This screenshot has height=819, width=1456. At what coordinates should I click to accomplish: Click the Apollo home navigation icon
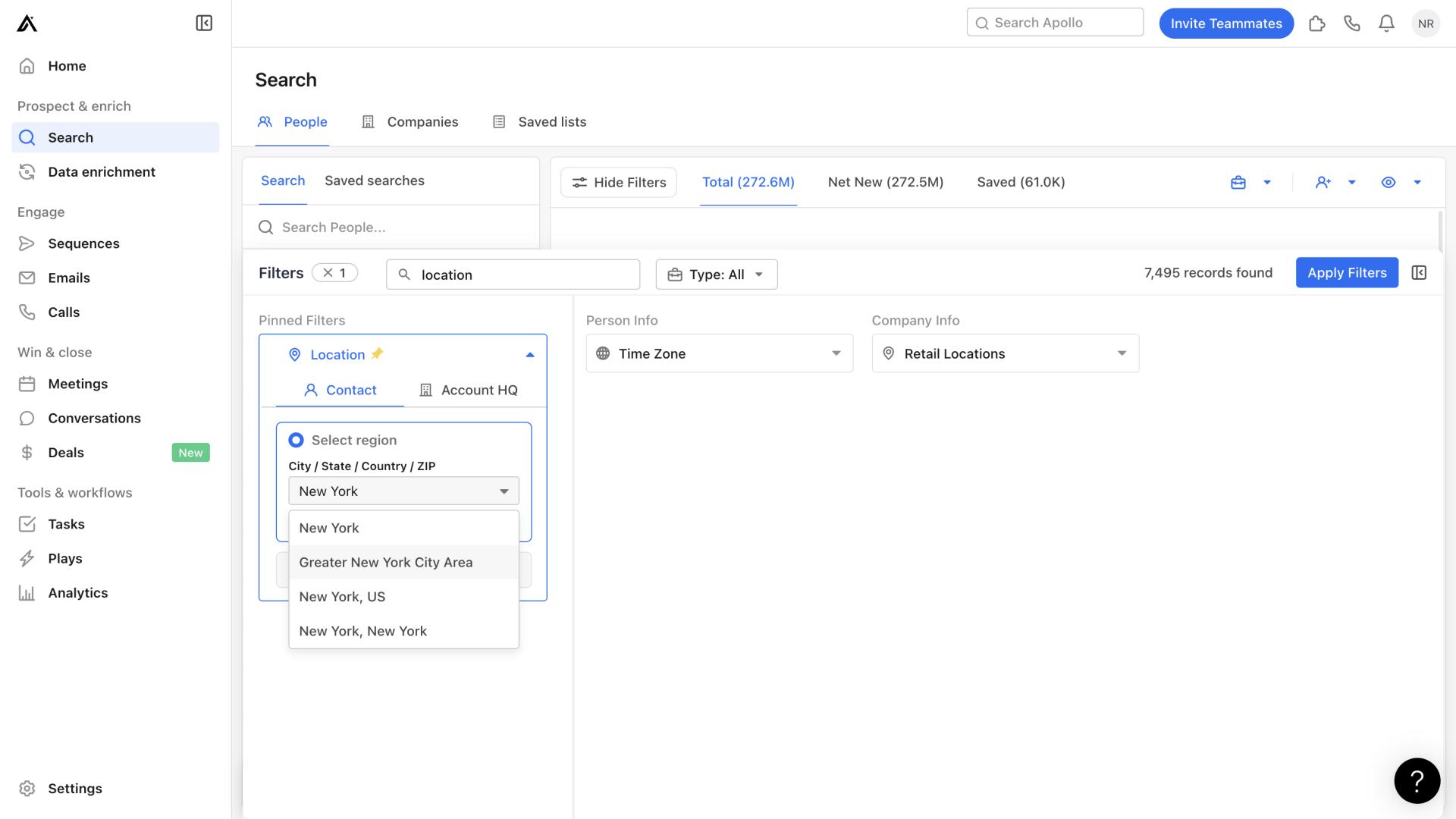(x=26, y=22)
